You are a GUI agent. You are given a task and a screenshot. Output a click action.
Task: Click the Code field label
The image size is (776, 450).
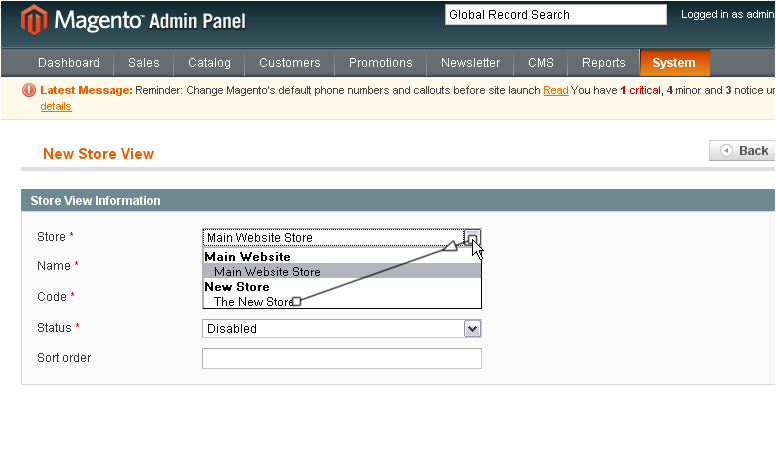click(x=52, y=297)
